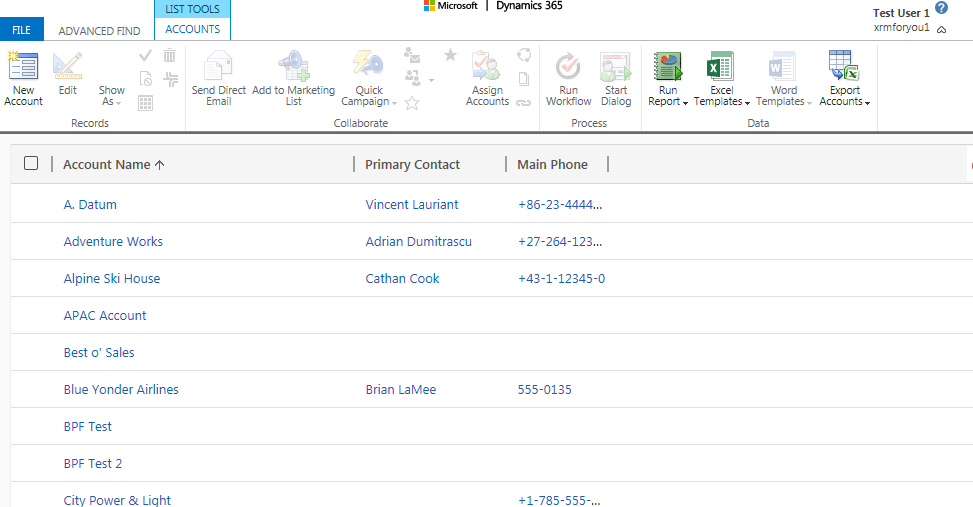The image size is (973, 507).
Task: Open the help question mark icon
Action: 941,8
